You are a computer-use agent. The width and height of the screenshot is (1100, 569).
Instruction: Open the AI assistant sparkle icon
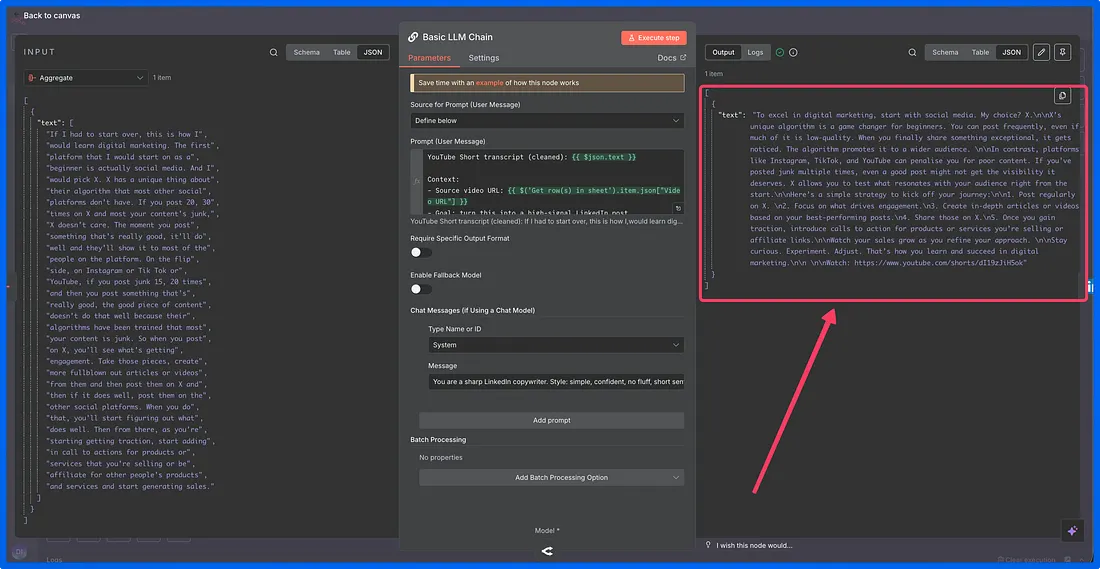(x=1072, y=531)
